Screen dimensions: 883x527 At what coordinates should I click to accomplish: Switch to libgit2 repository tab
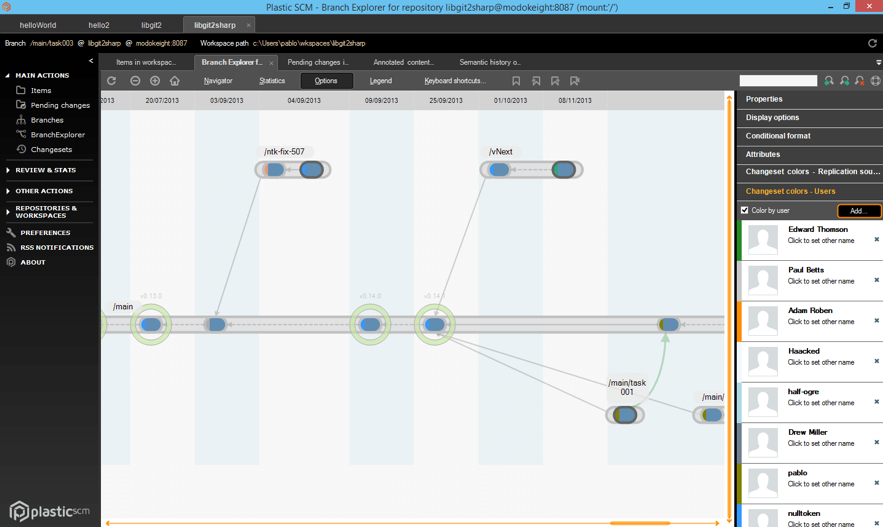(x=151, y=25)
